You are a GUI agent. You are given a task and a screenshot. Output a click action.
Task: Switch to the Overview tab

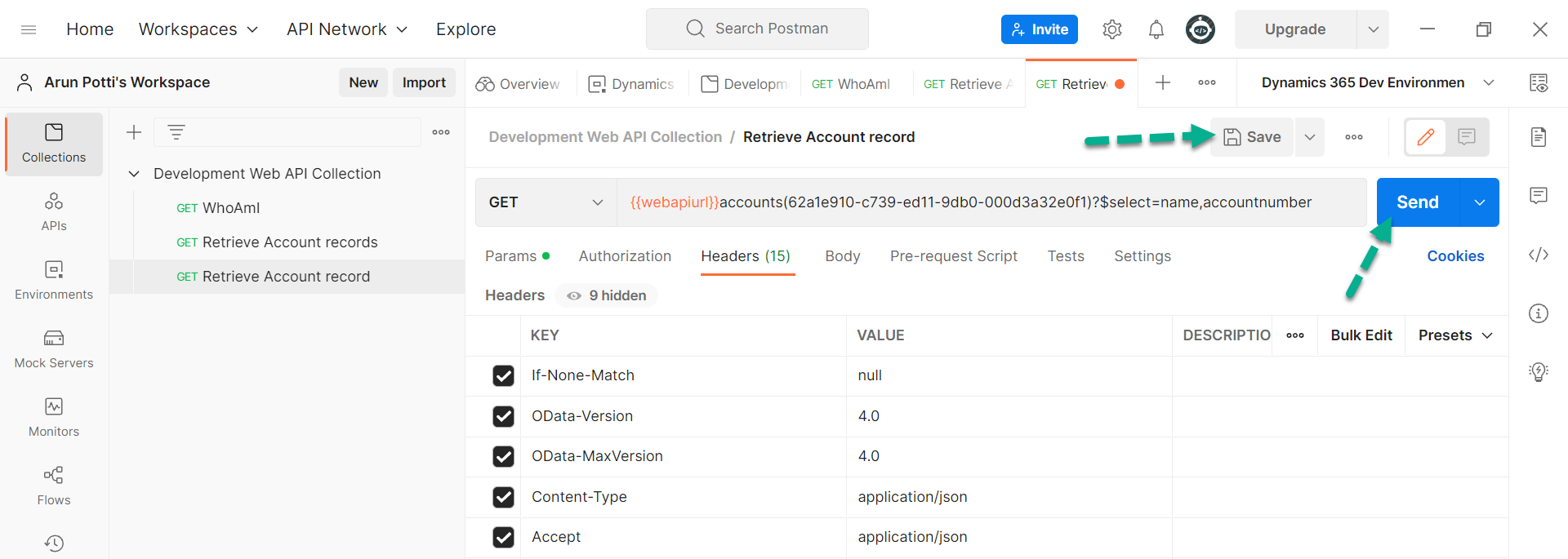[518, 83]
